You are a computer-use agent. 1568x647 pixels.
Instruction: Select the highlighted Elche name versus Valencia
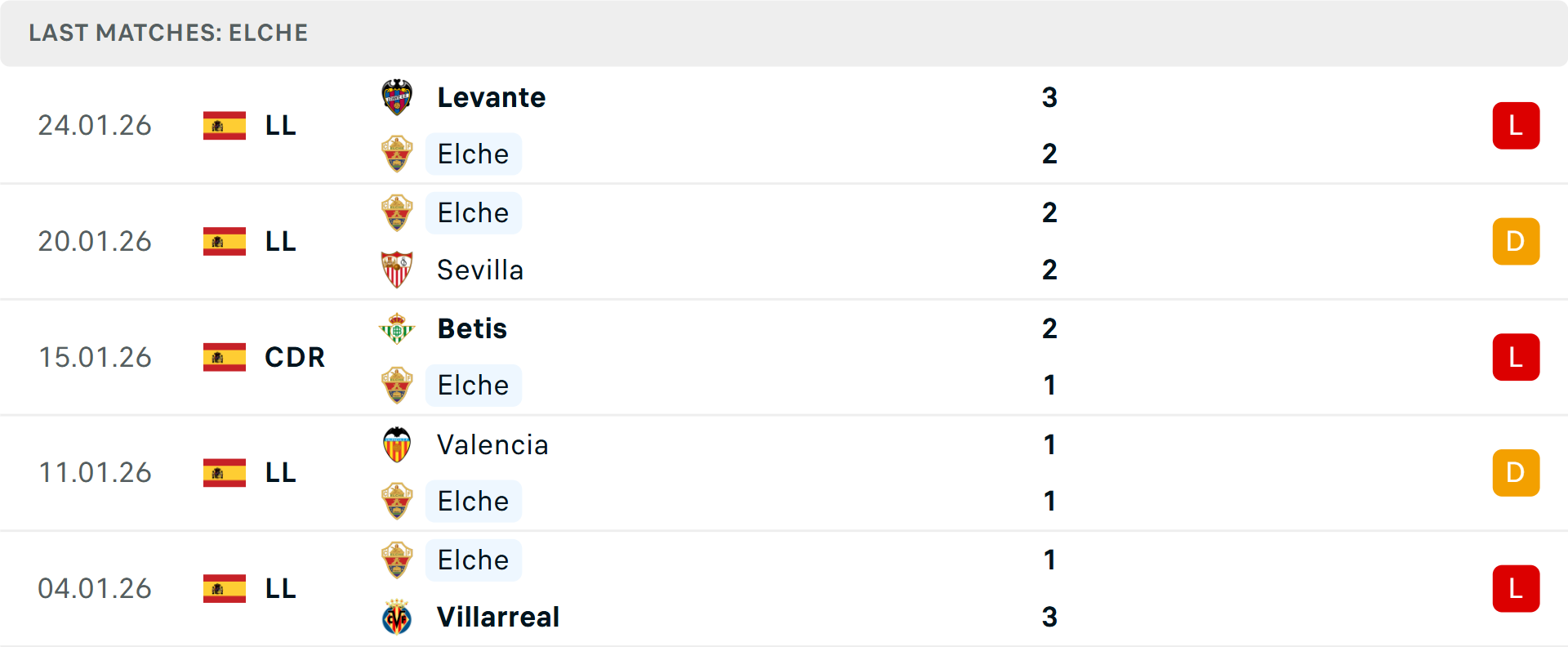click(473, 501)
